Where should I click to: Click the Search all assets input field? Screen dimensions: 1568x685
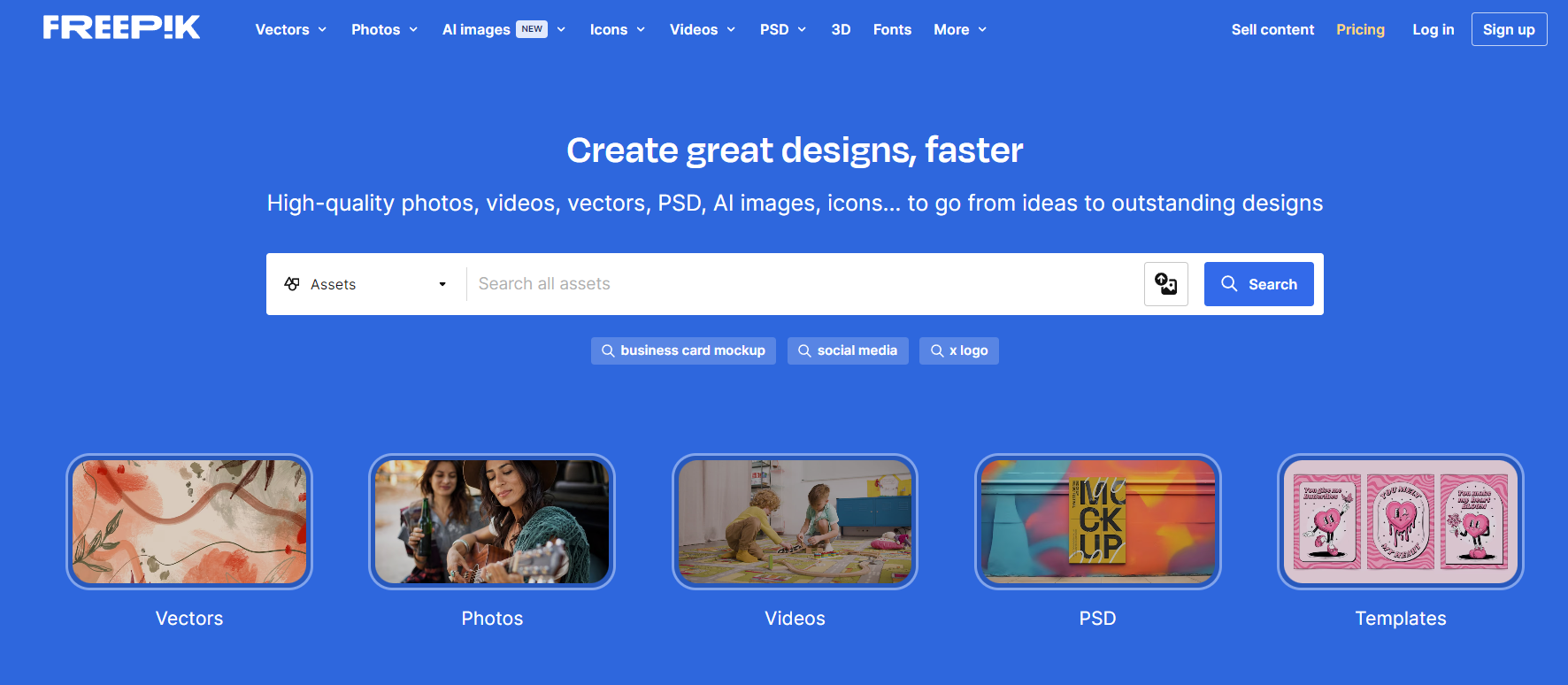coord(805,284)
